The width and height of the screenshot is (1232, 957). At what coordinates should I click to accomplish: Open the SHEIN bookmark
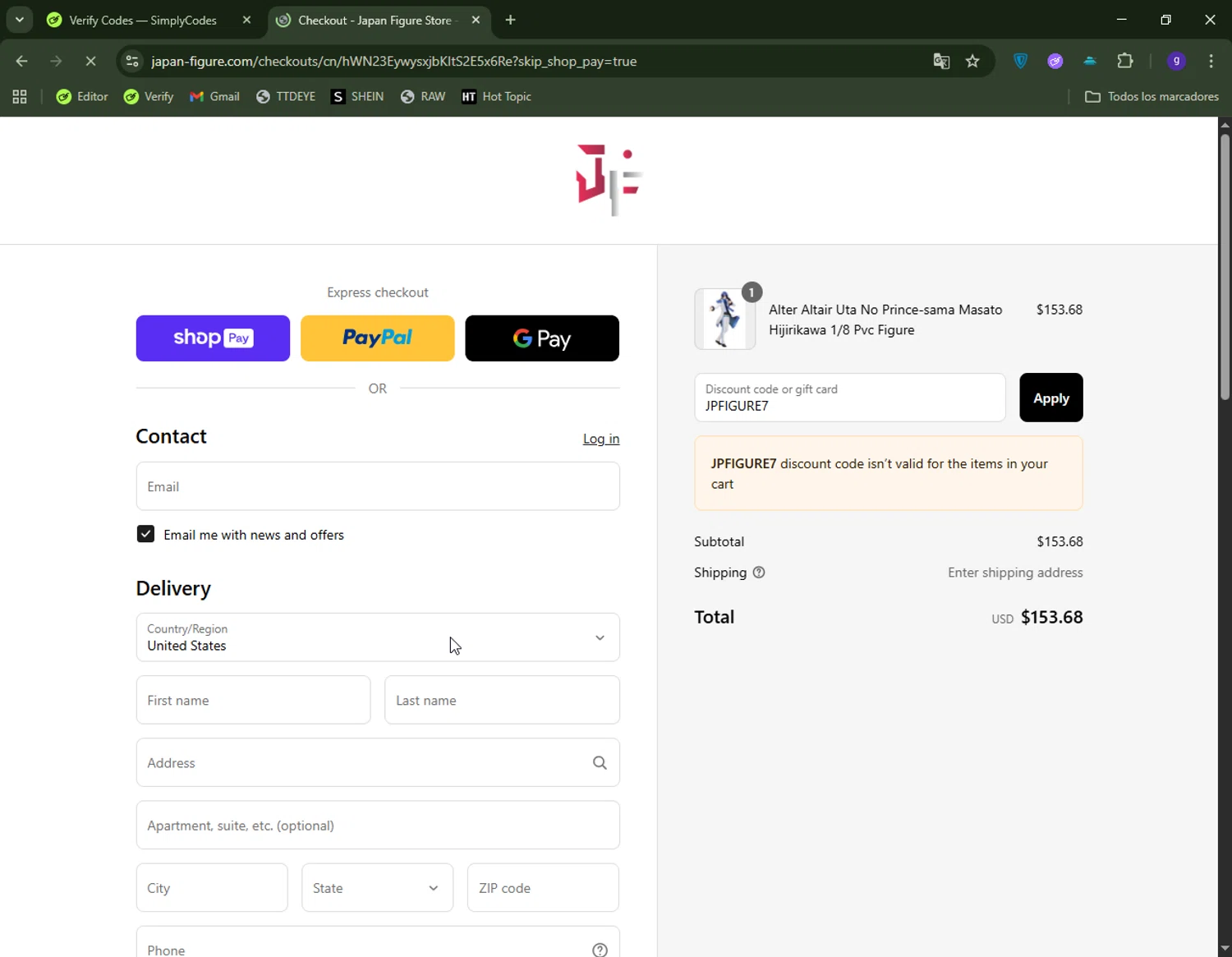click(357, 97)
